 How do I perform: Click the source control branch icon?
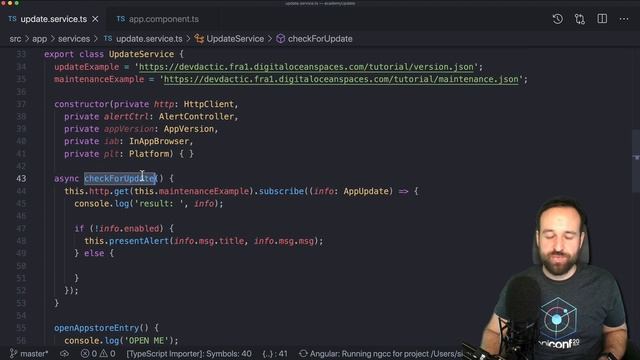13,353
